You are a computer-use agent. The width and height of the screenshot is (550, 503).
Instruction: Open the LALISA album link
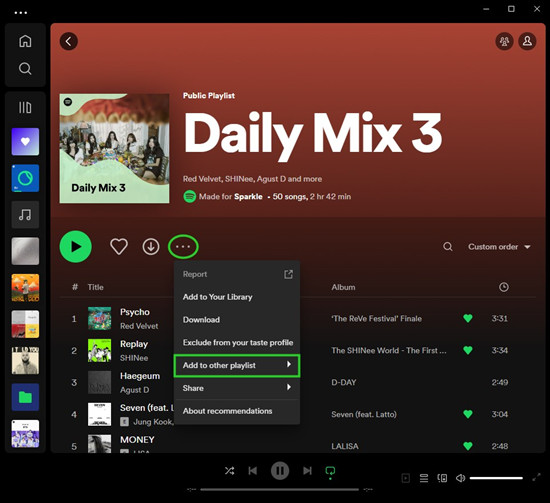[345, 446]
